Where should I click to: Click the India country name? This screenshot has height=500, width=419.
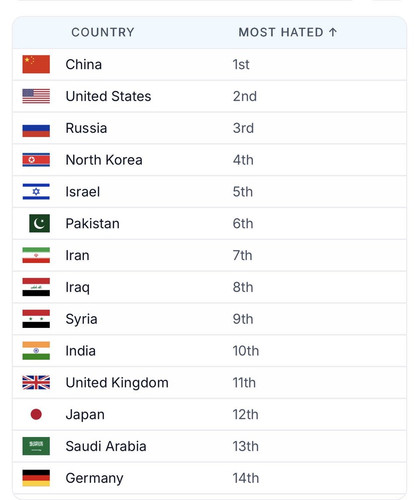[80, 351]
